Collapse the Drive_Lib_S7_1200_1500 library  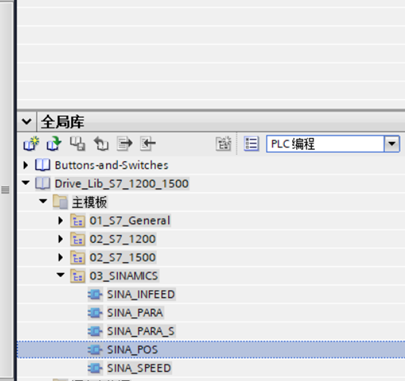(26, 183)
